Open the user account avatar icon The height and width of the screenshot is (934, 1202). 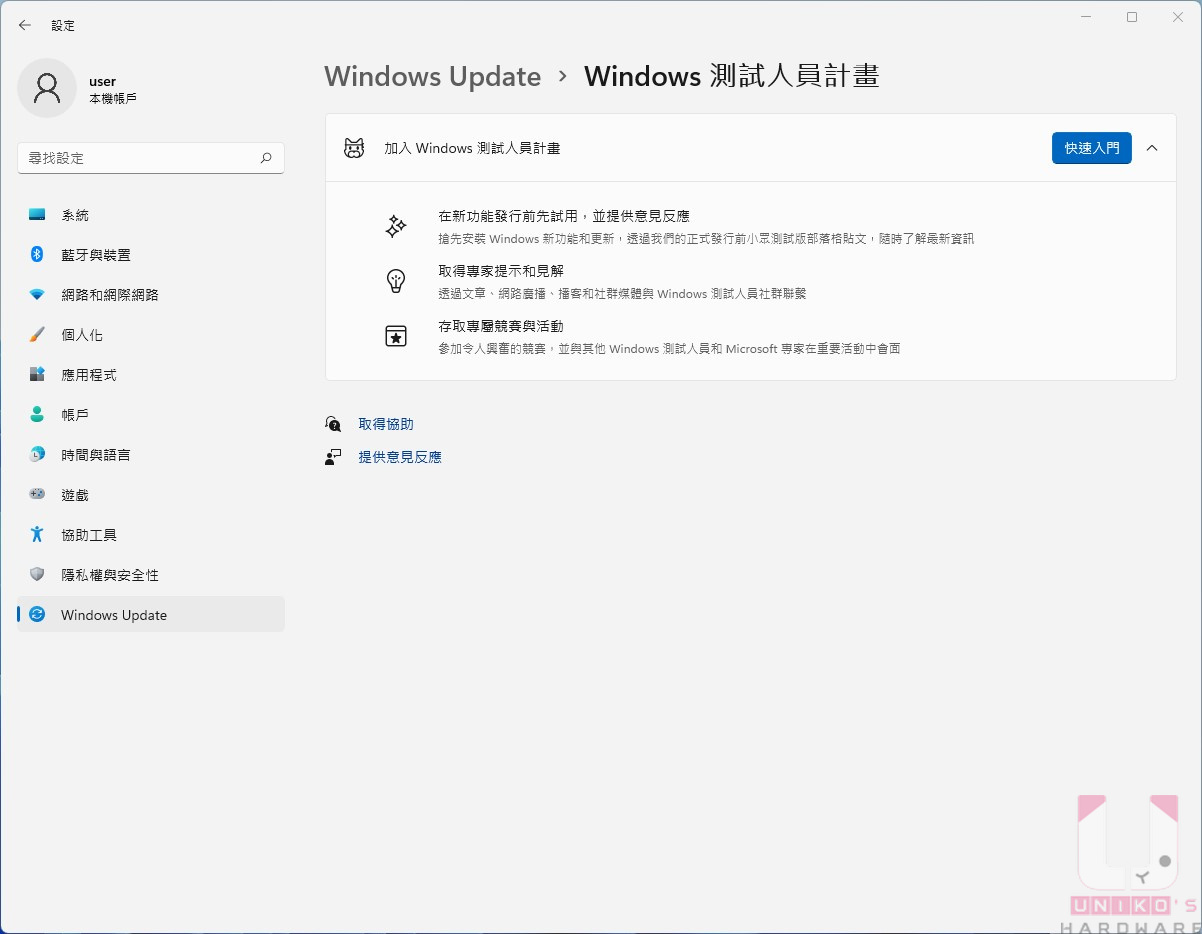tap(47, 88)
